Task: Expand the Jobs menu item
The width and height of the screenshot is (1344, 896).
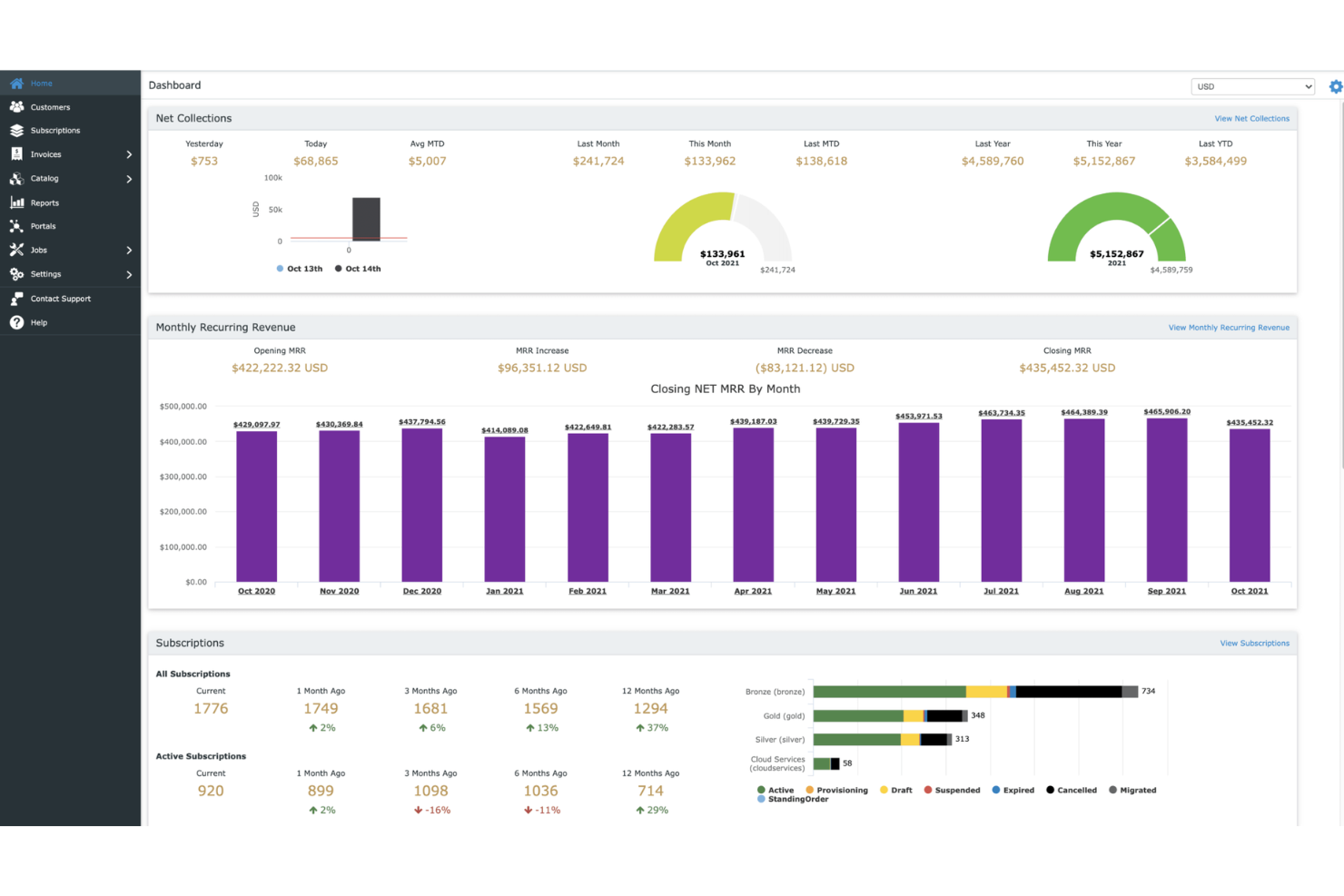Action: coord(38,251)
